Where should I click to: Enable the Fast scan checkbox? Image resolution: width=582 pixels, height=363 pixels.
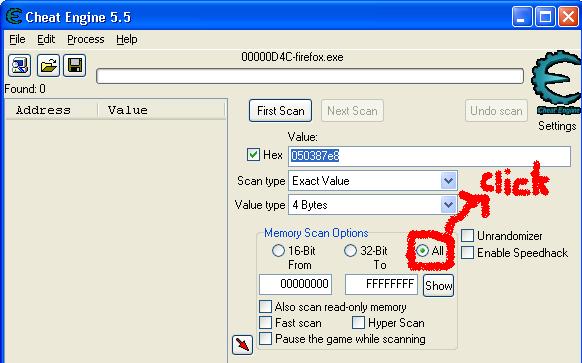pyautogui.click(x=265, y=323)
